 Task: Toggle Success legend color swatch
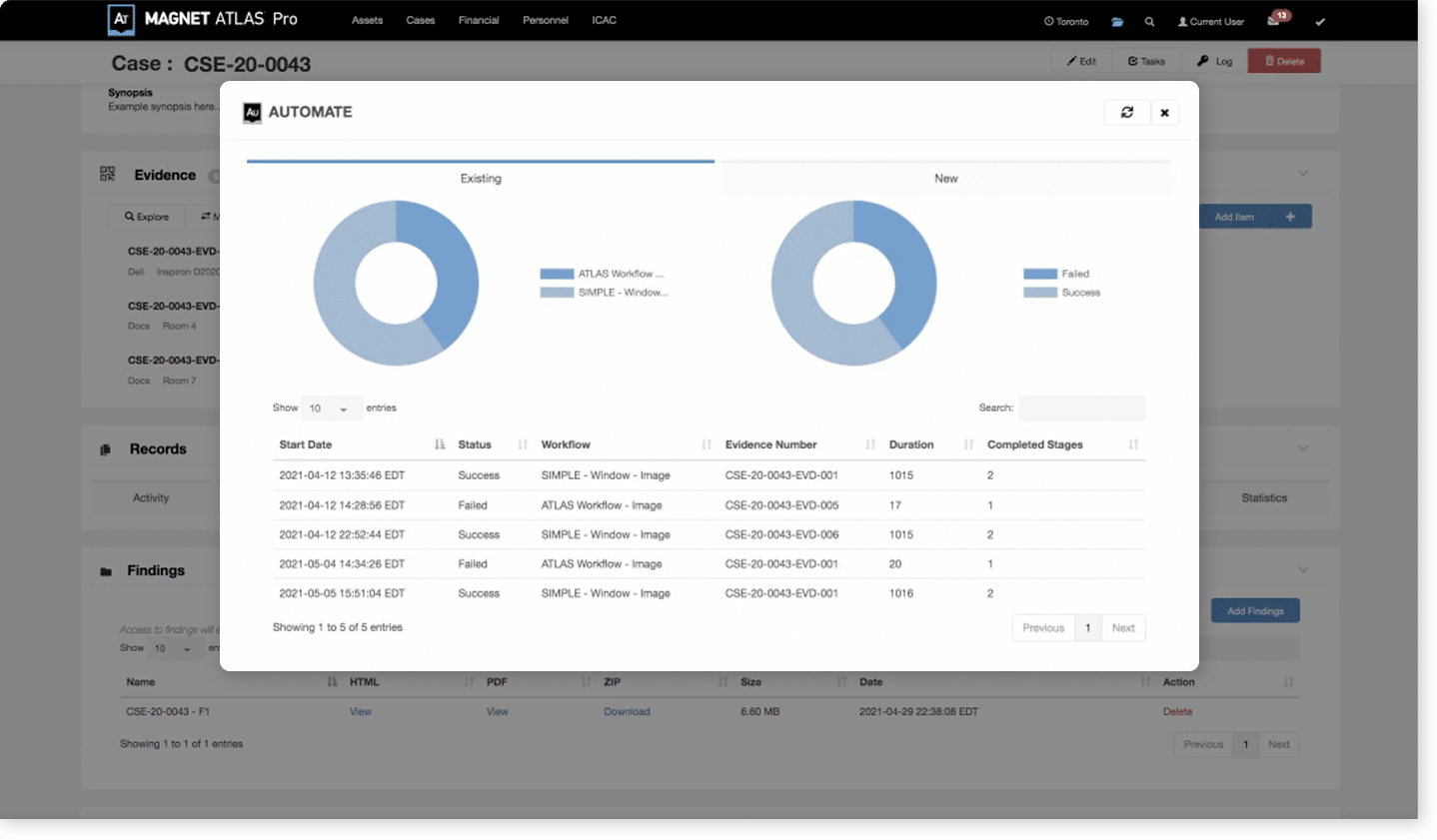coord(1040,293)
